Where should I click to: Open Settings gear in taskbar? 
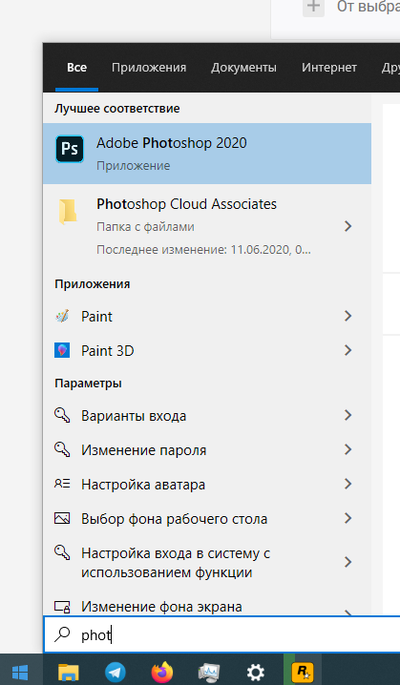[x=255, y=671]
